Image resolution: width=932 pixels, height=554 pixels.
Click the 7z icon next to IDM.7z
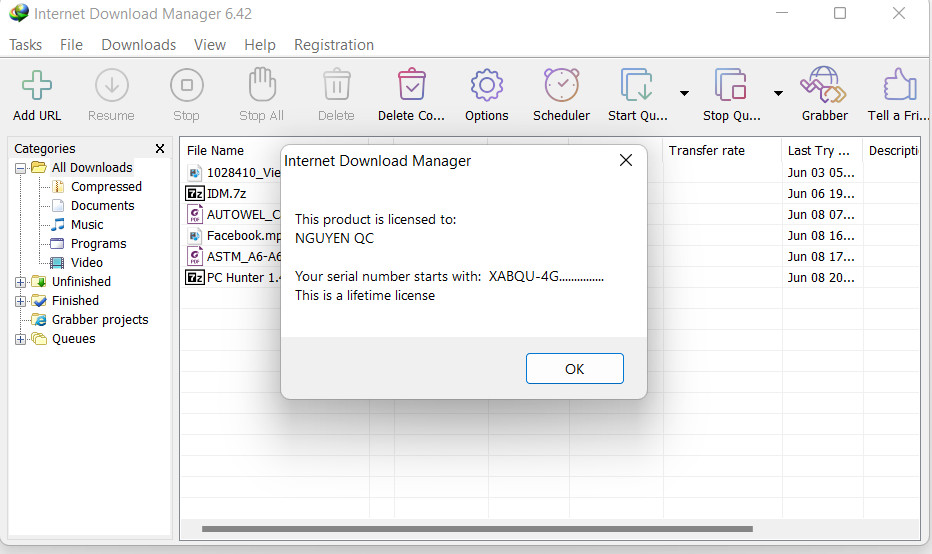(x=195, y=193)
